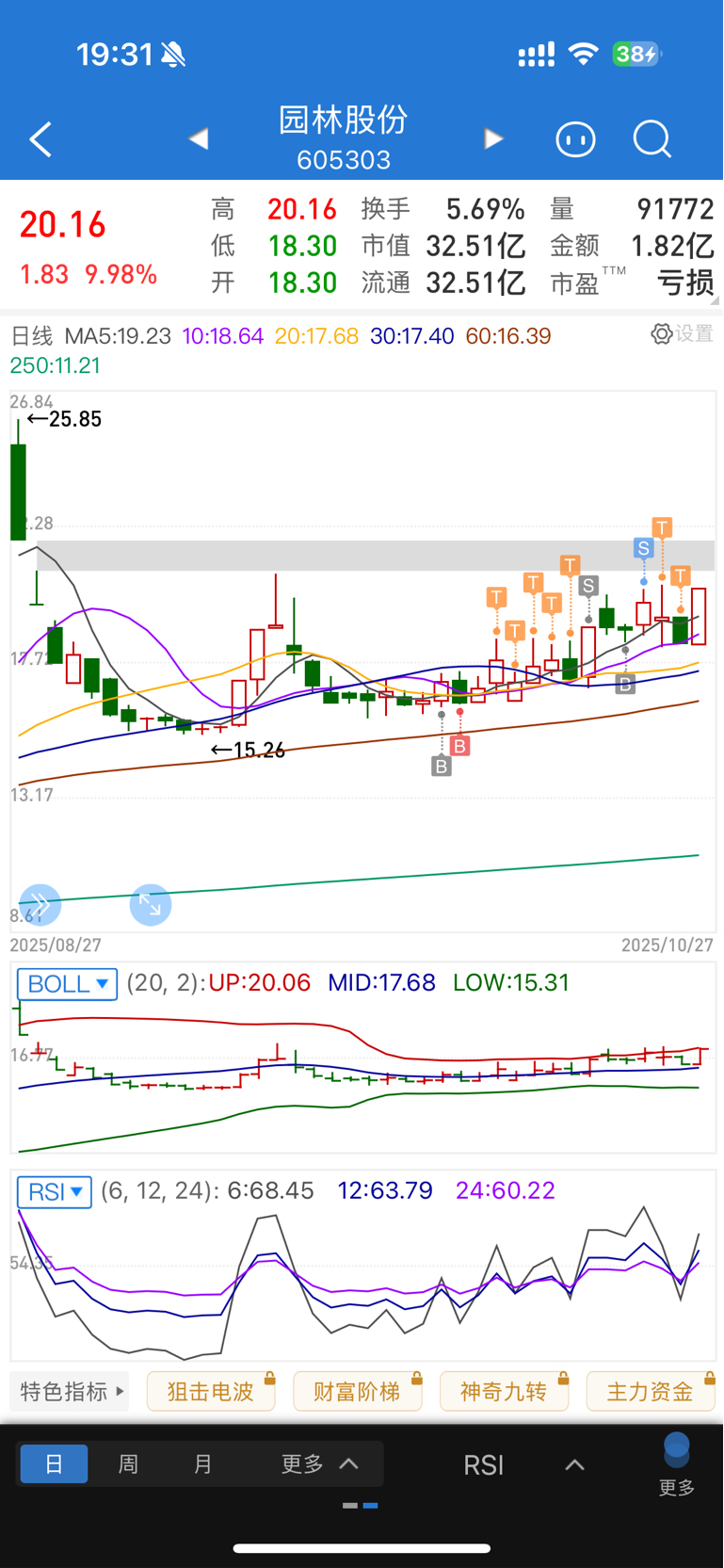
Task: Select the 周 weekly chart tab
Action: pyautogui.click(x=128, y=1463)
